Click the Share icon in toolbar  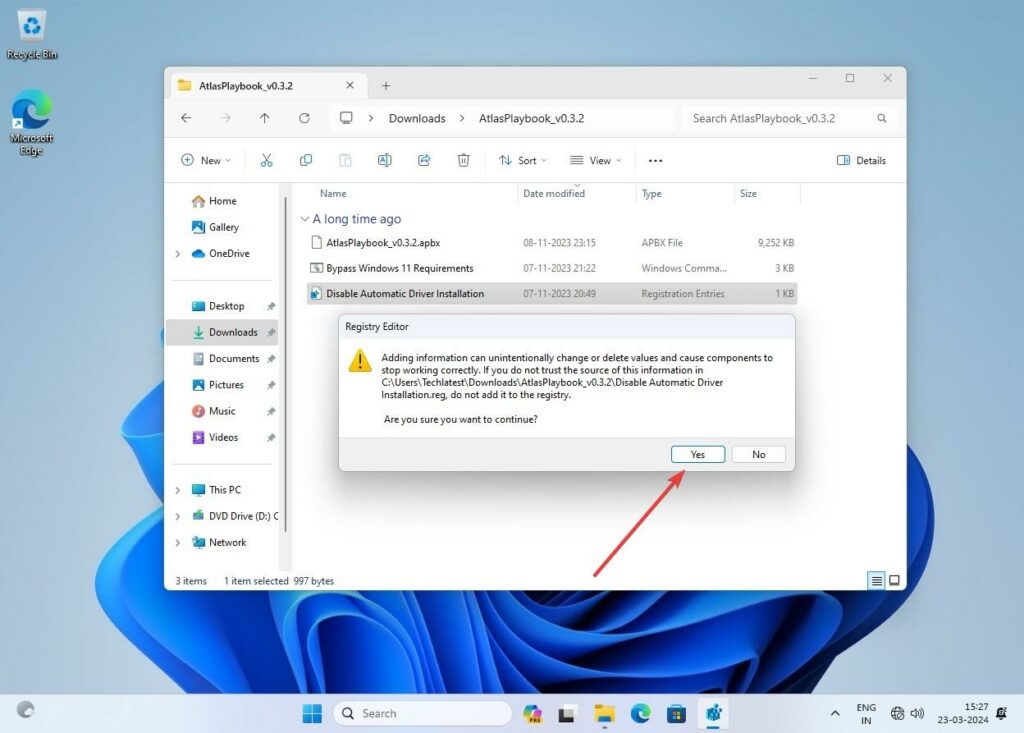(424, 160)
